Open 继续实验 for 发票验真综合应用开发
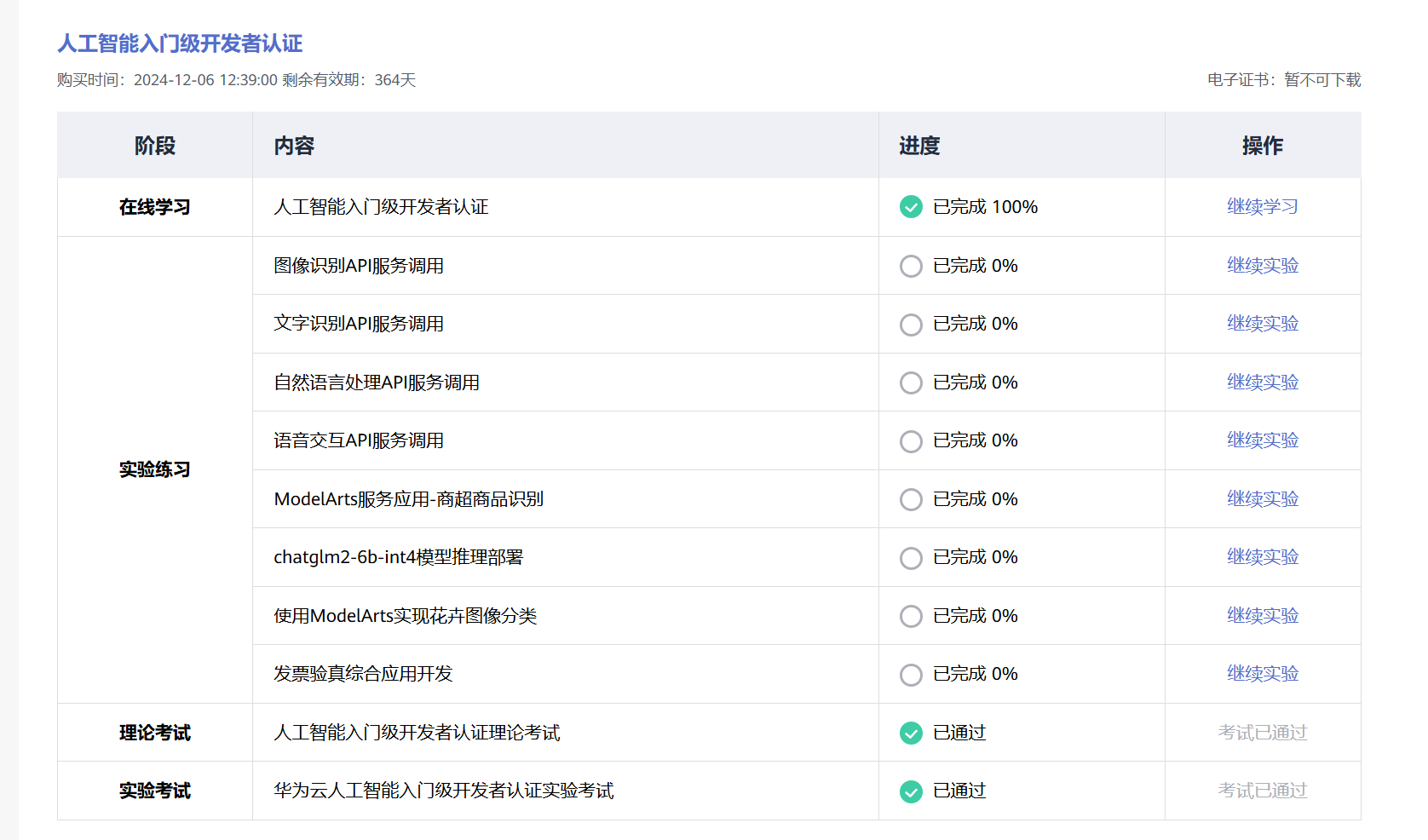 click(1263, 674)
